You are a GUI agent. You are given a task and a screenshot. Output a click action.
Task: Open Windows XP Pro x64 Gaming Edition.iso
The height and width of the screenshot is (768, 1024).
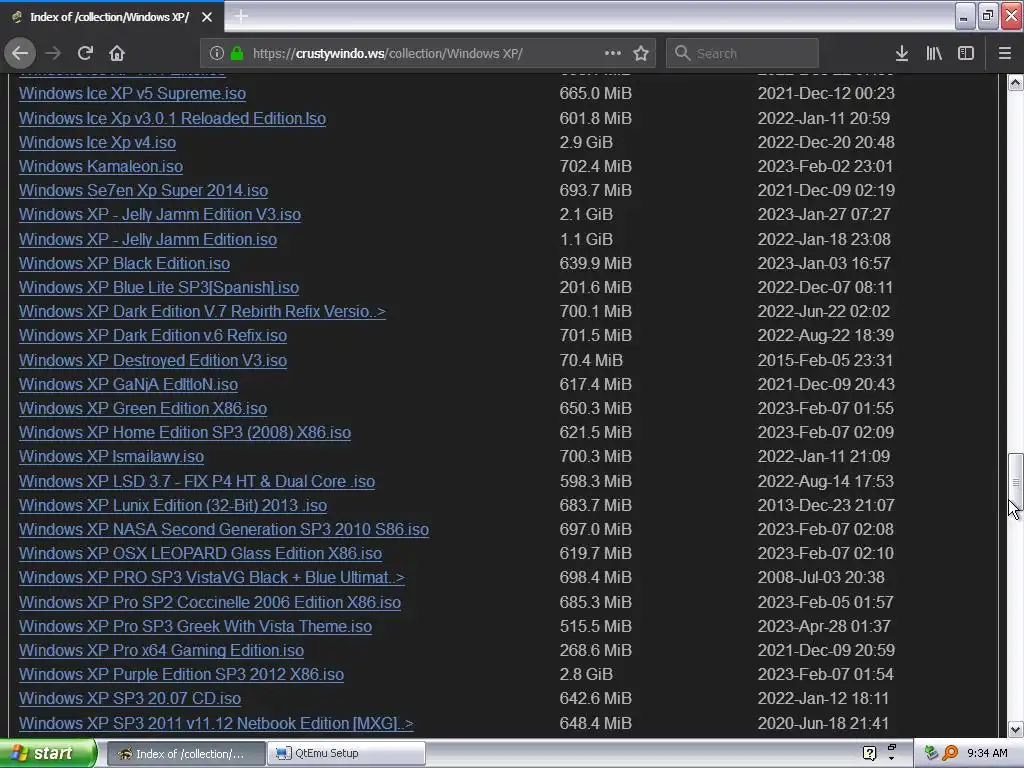point(161,651)
